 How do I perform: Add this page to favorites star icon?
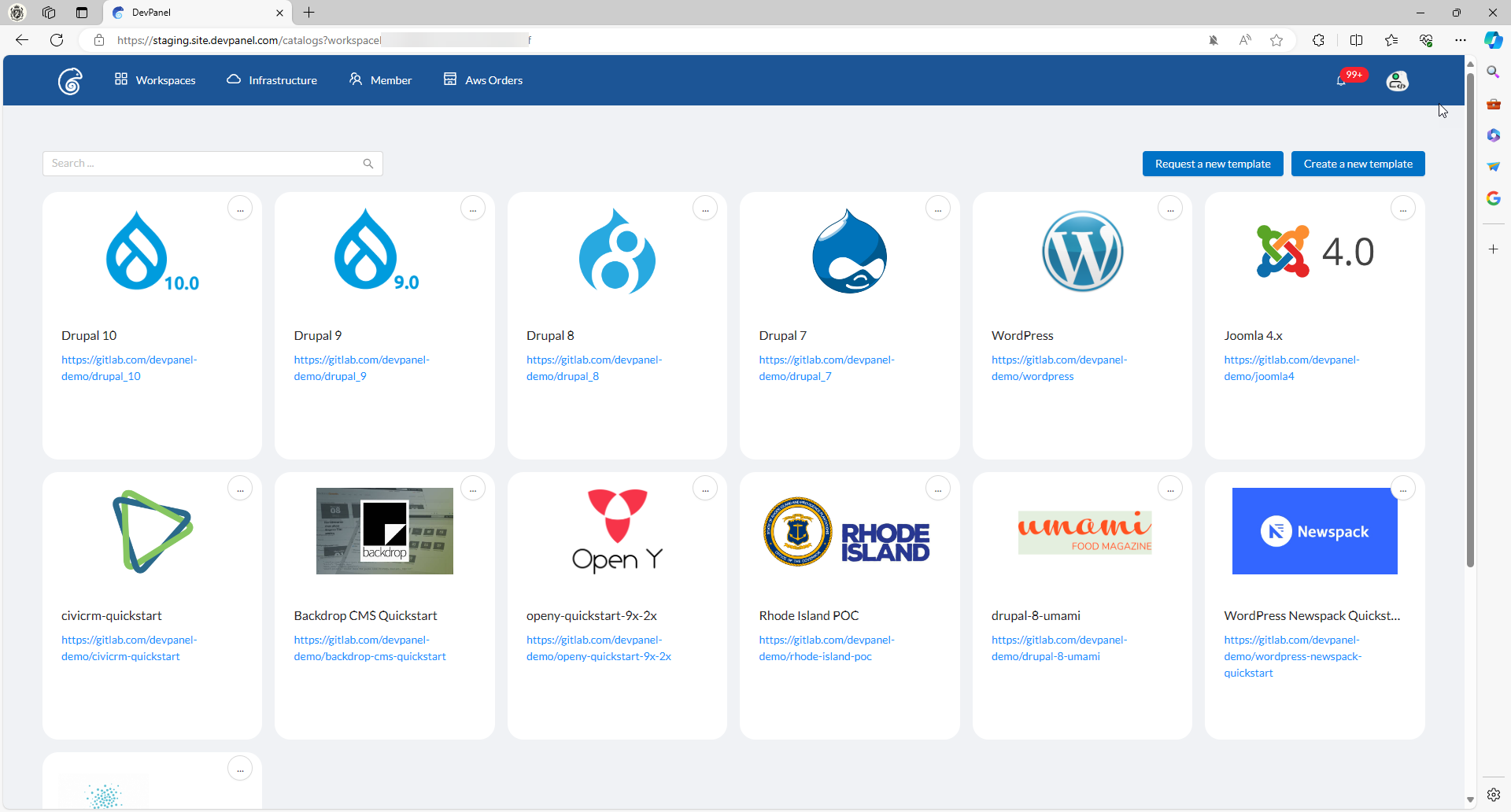click(1276, 40)
